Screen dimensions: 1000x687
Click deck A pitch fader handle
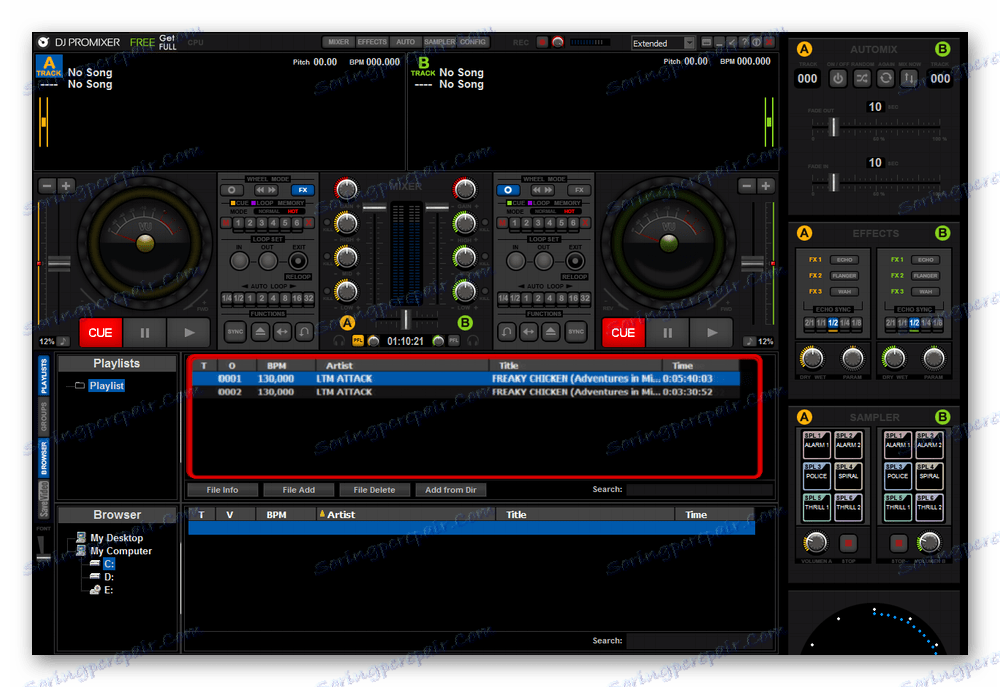coord(59,263)
